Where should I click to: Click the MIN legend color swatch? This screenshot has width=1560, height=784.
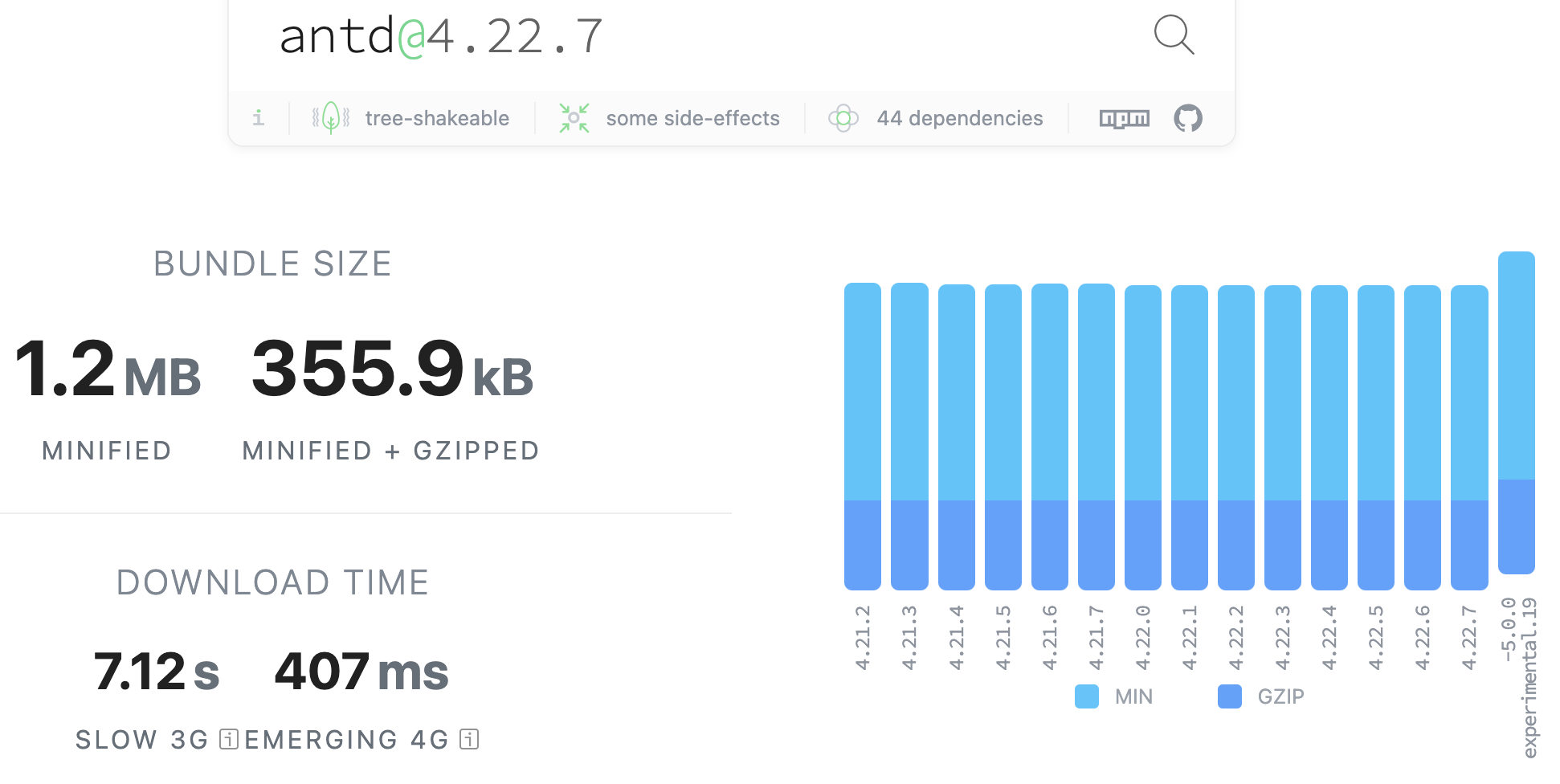[x=1087, y=696]
